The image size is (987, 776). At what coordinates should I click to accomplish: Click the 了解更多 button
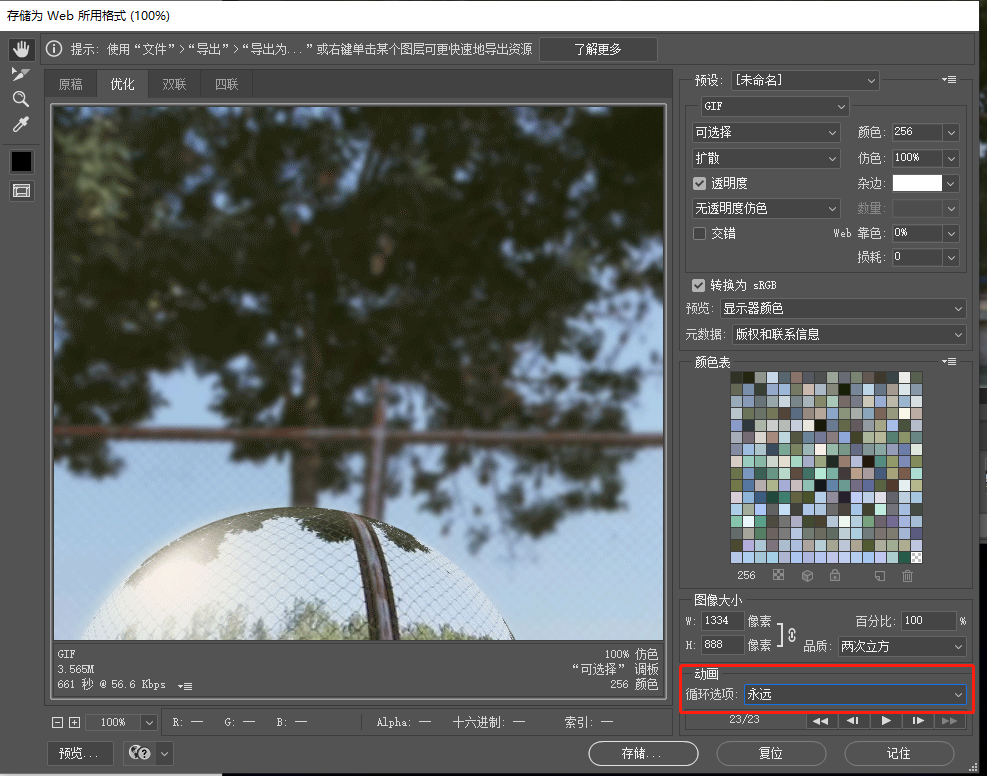598,49
